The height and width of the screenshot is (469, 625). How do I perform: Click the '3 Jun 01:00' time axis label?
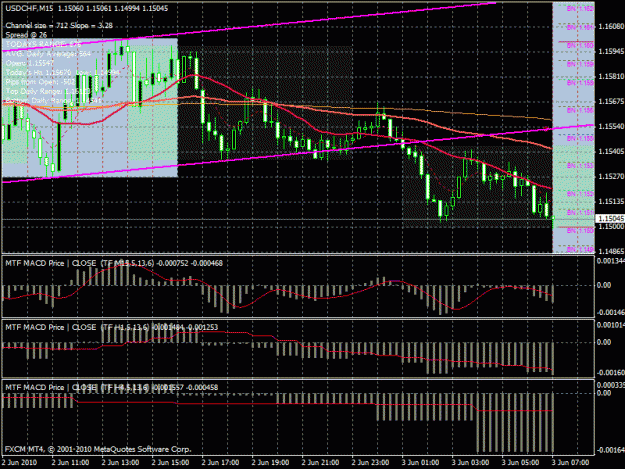[421, 463]
